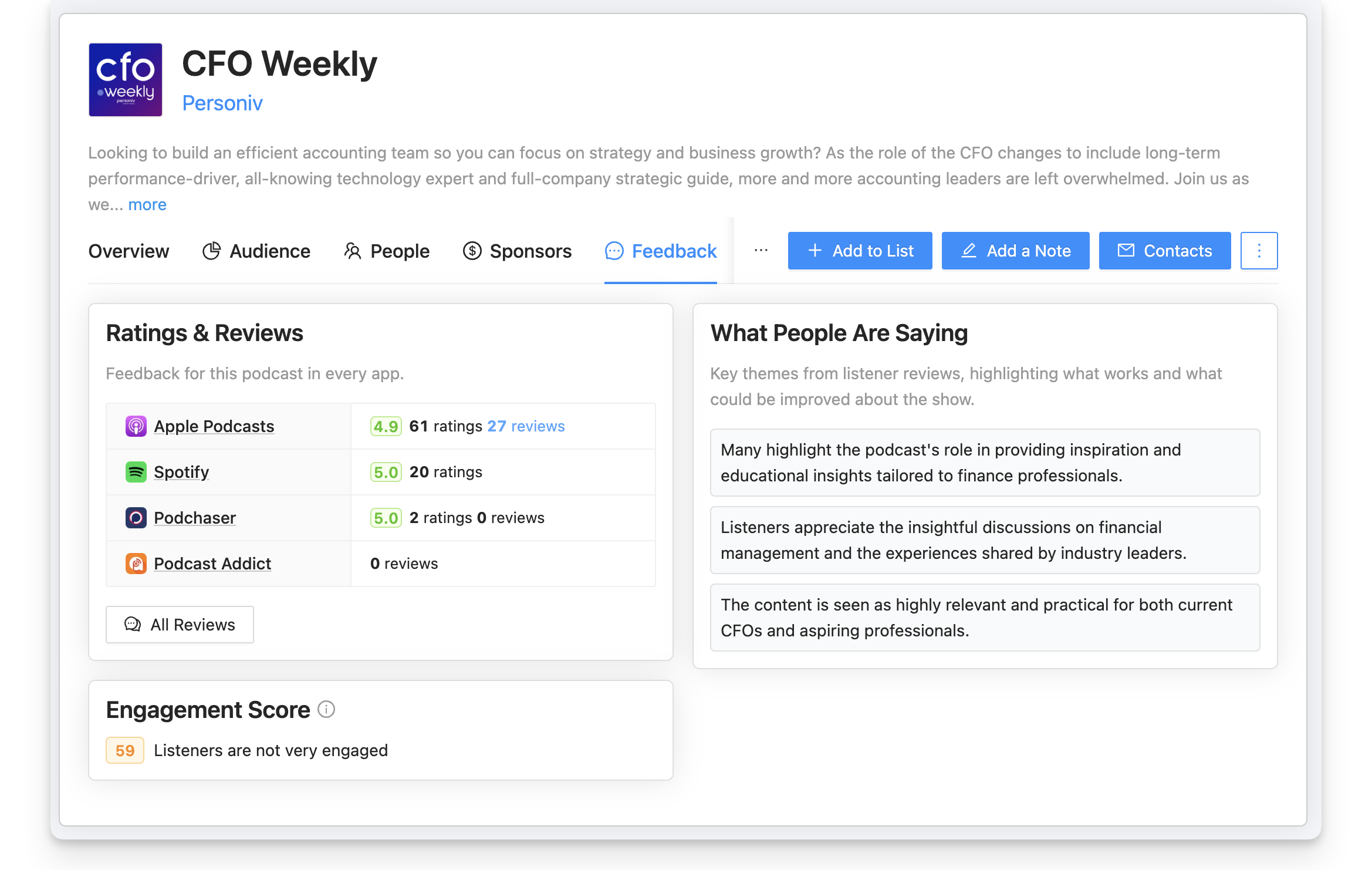This screenshot has height=870, width=1372.
Task: Click the Feedback speech bubble icon
Action: pyautogui.click(x=614, y=251)
